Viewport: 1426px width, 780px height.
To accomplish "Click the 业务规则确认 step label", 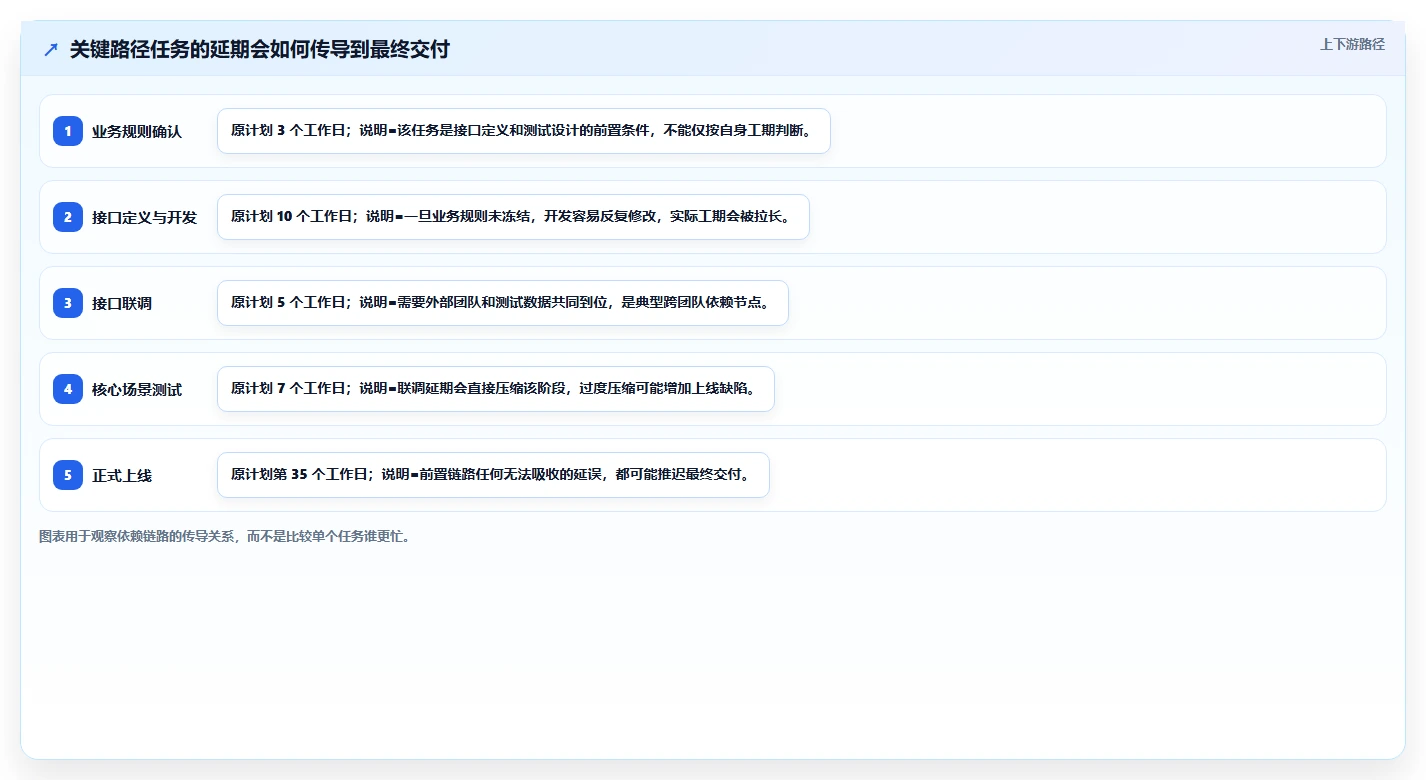I will (x=137, y=131).
